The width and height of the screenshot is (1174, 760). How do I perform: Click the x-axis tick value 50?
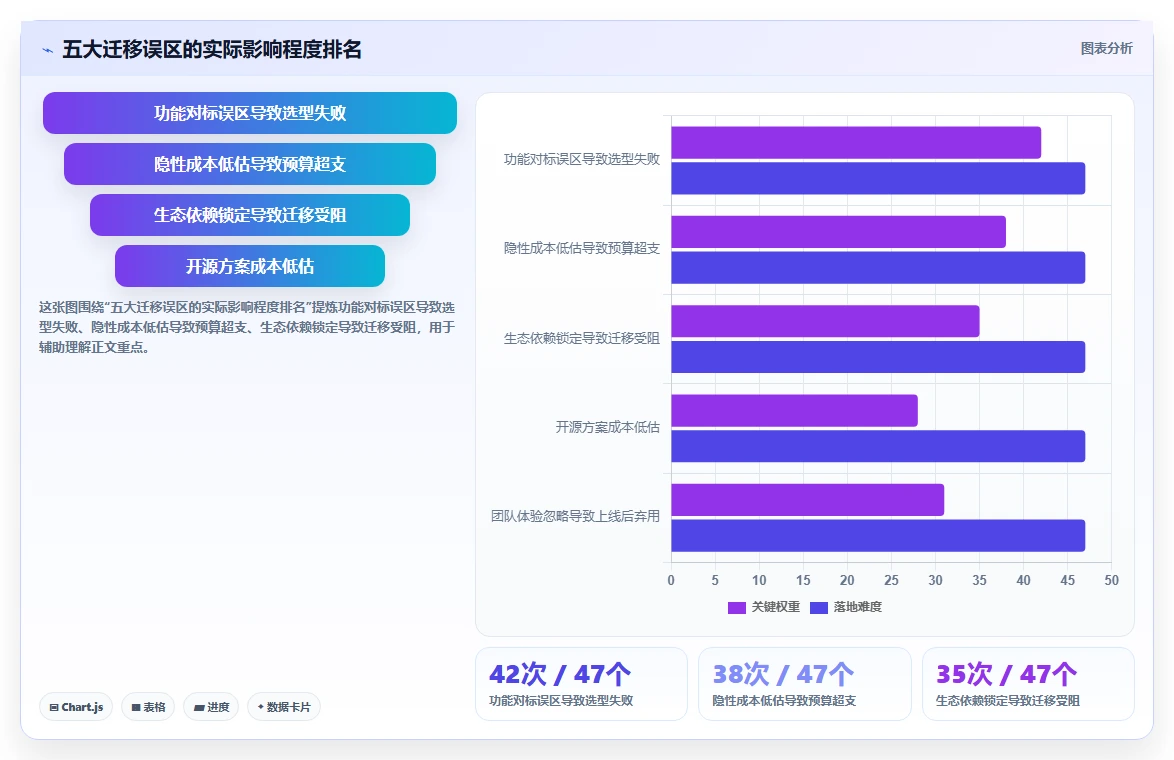click(1111, 580)
